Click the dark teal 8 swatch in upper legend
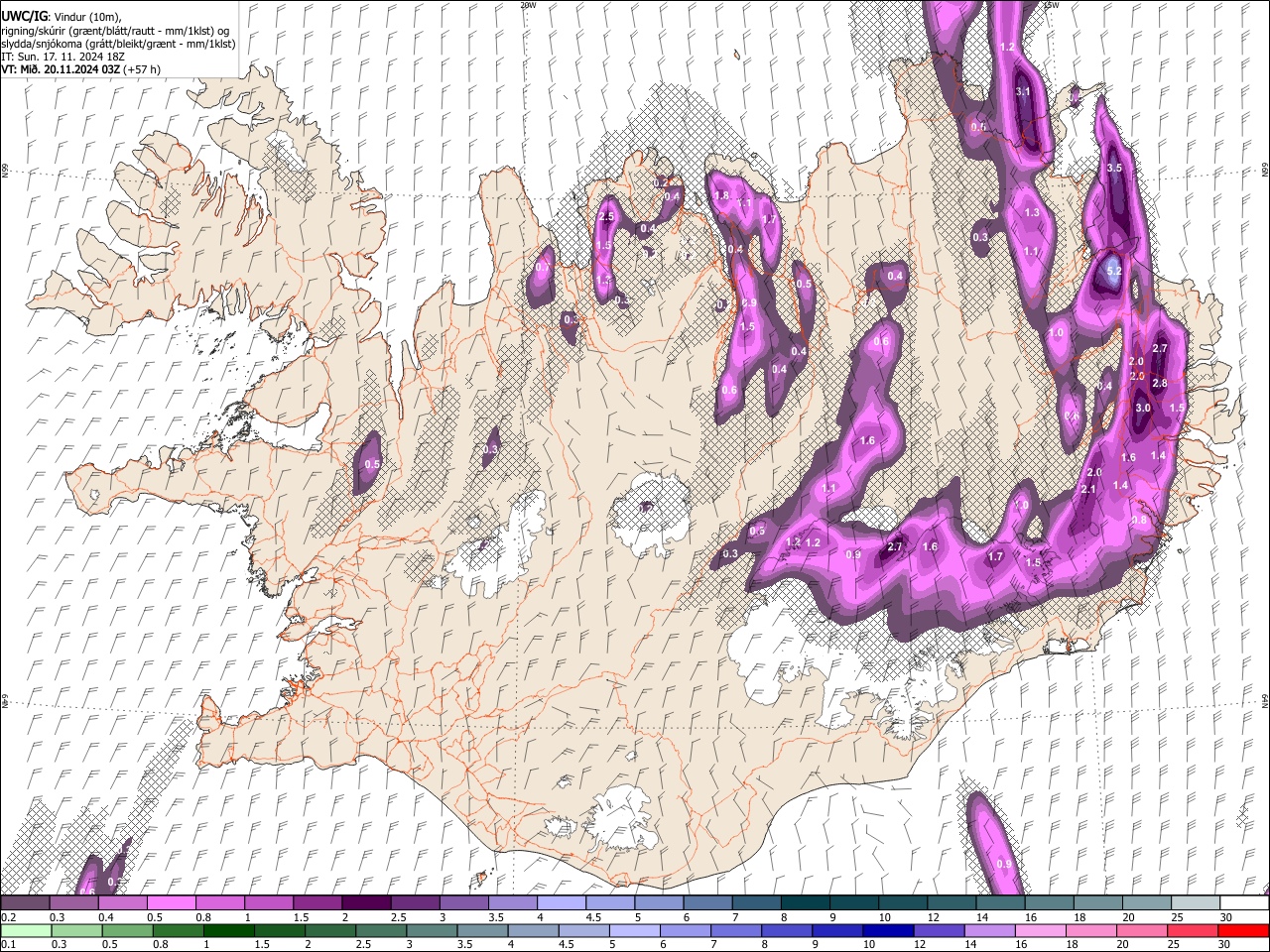 click(x=806, y=903)
